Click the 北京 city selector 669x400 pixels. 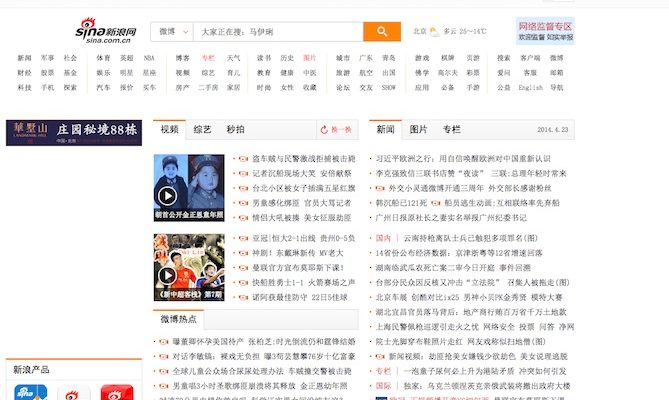coord(419,31)
